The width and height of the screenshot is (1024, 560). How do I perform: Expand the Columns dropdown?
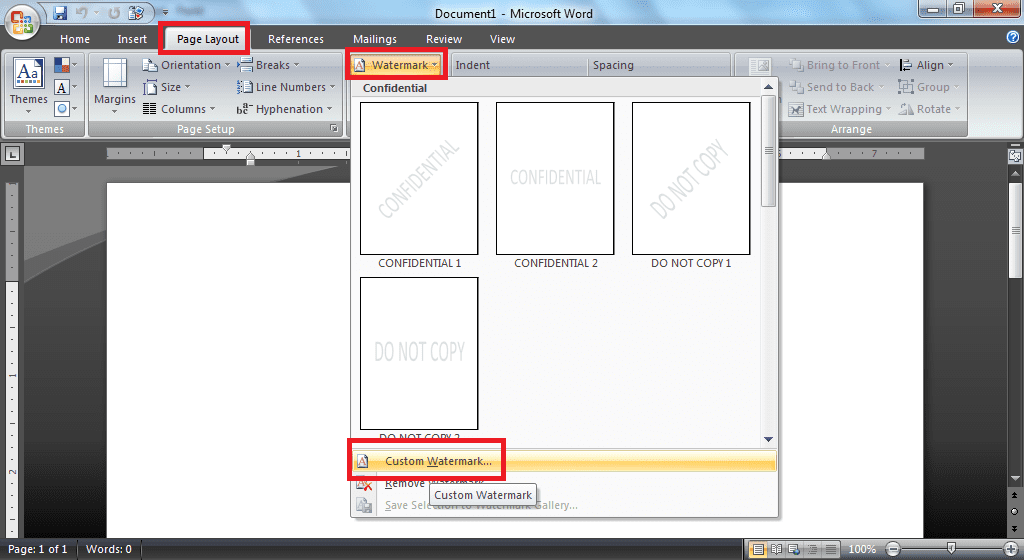pyautogui.click(x=179, y=109)
